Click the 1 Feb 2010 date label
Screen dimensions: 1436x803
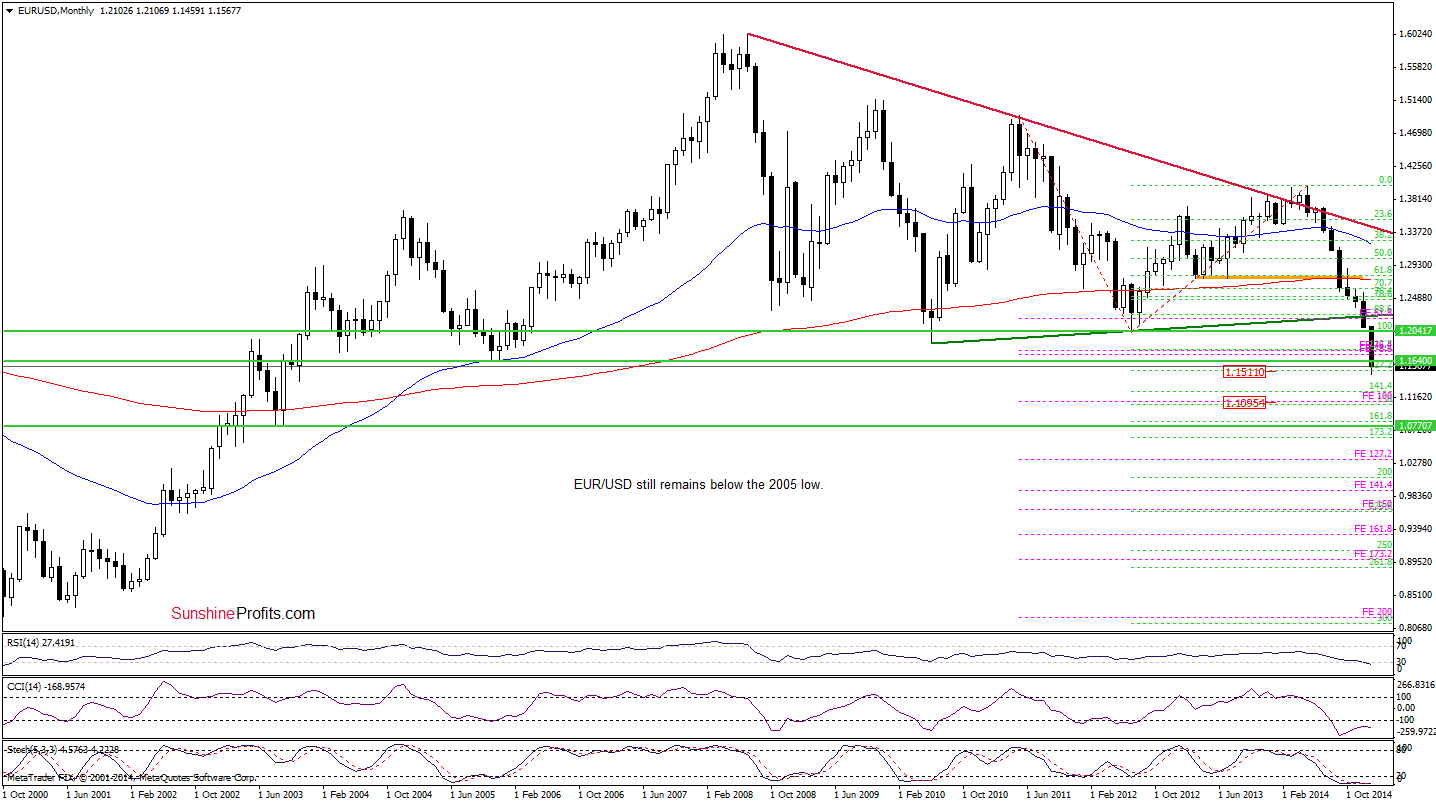(x=921, y=793)
